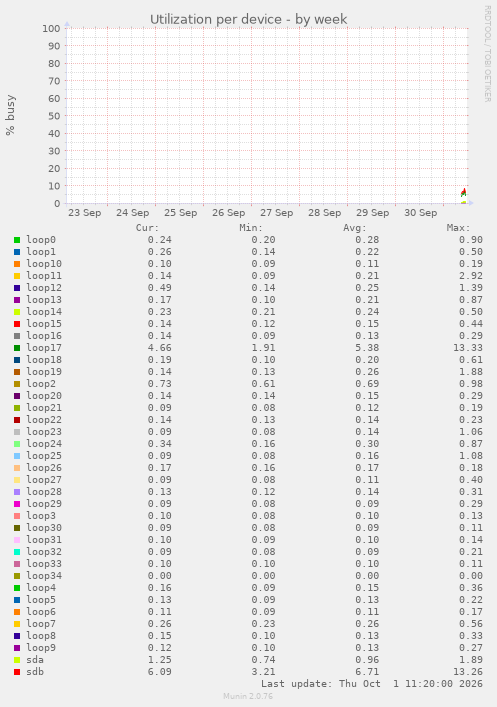Click sdb's Cur value 6.09
This screenshot has width=497, height=707.
coord(160,672)
